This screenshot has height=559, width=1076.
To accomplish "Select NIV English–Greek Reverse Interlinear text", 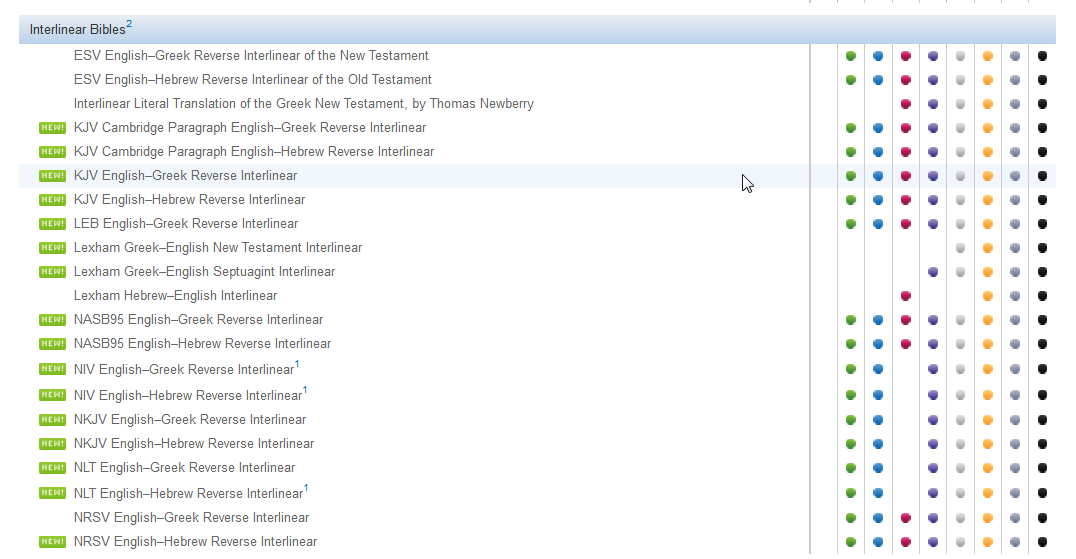I will [184, 370].
